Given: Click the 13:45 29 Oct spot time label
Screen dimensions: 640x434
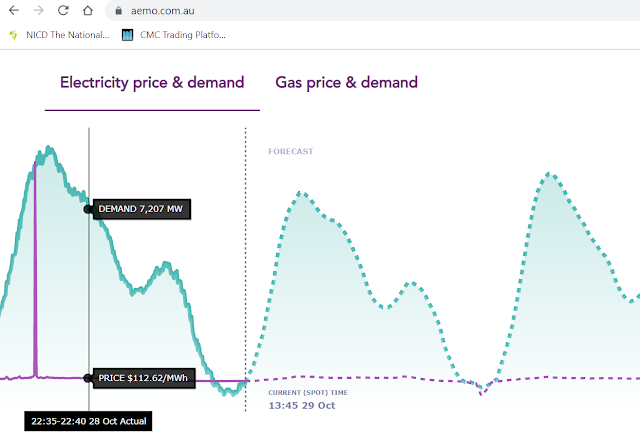Looking at the screenshot, I should pyautogui.click(x=301, y=405).
